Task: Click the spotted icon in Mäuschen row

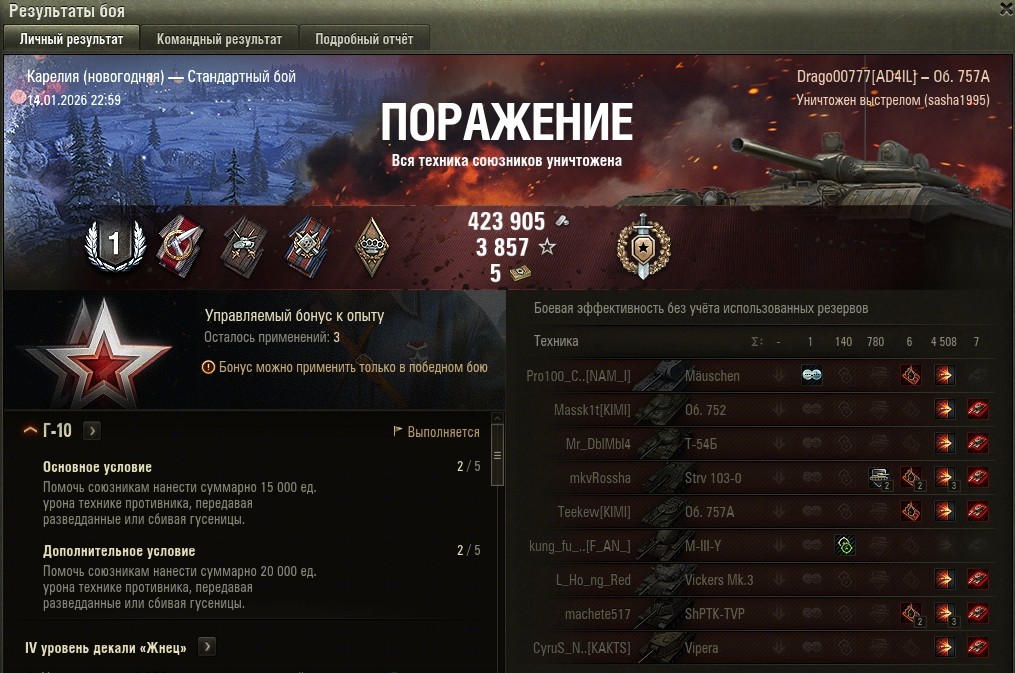Action: 812,375
